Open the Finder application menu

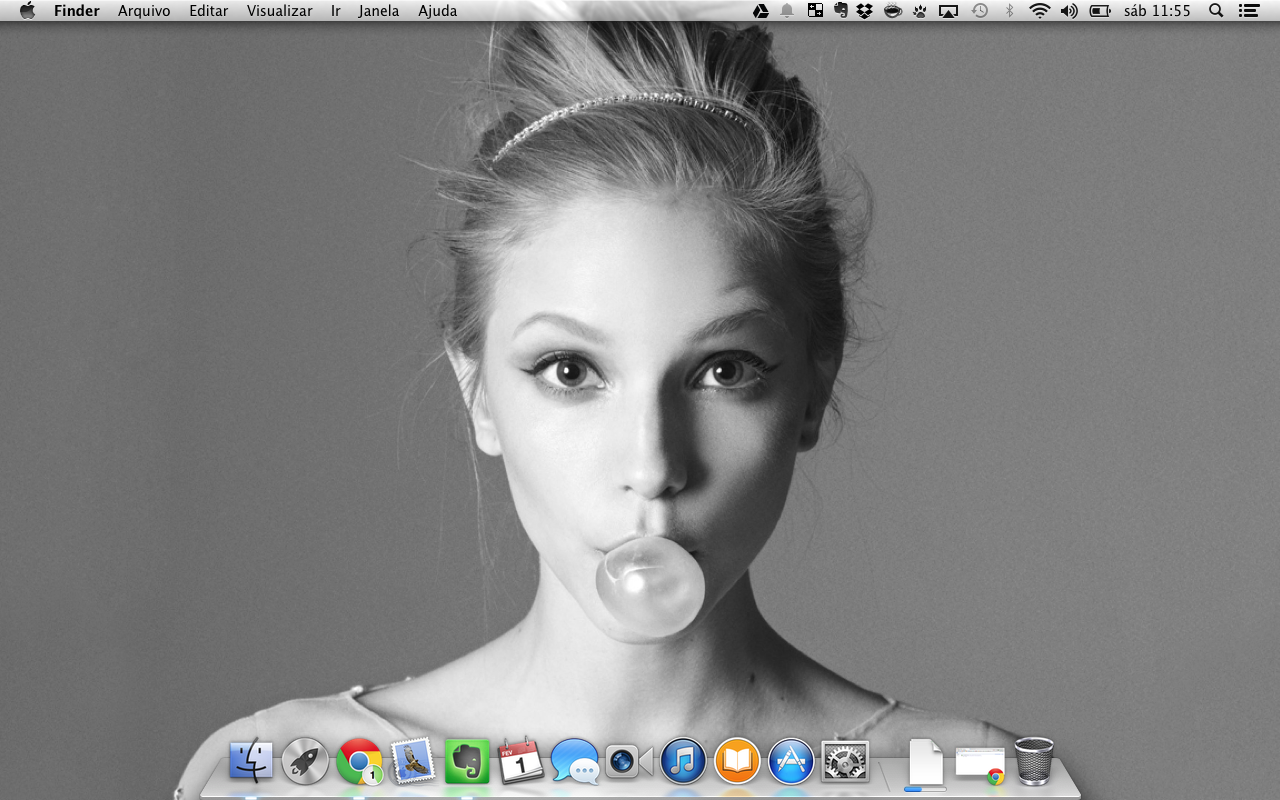pos(77,11)
